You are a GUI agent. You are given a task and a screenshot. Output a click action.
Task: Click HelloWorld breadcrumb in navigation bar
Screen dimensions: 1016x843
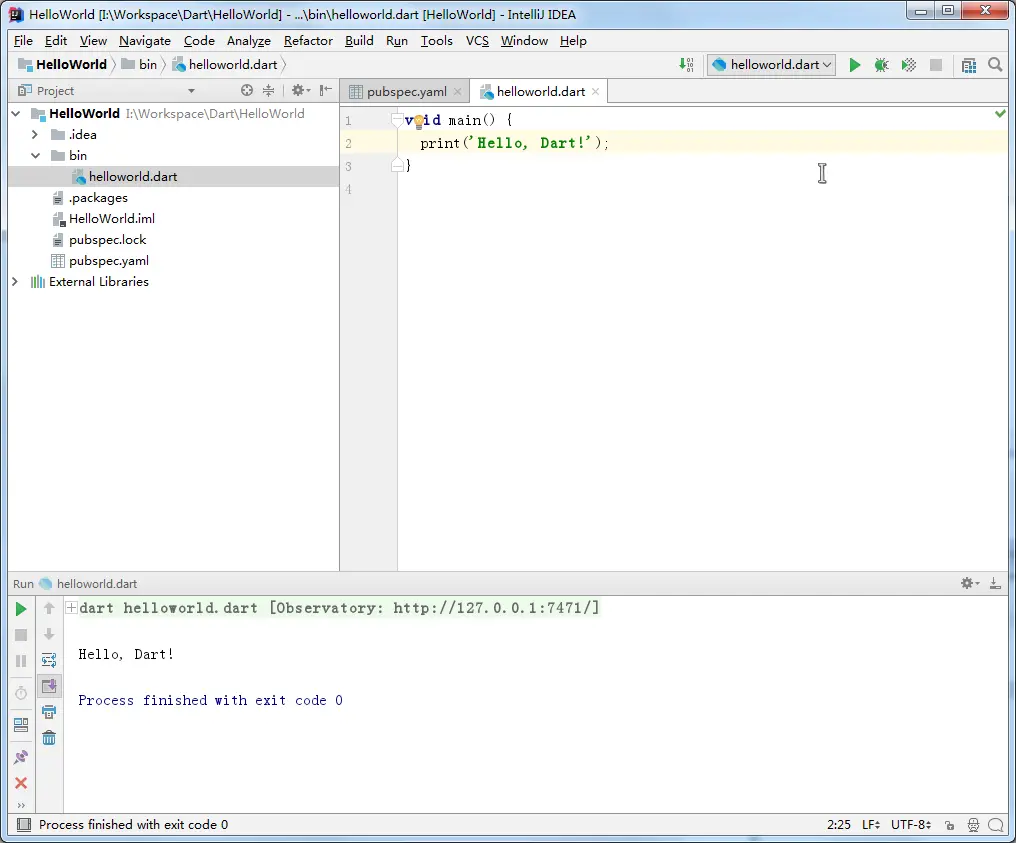click(63, 65)
